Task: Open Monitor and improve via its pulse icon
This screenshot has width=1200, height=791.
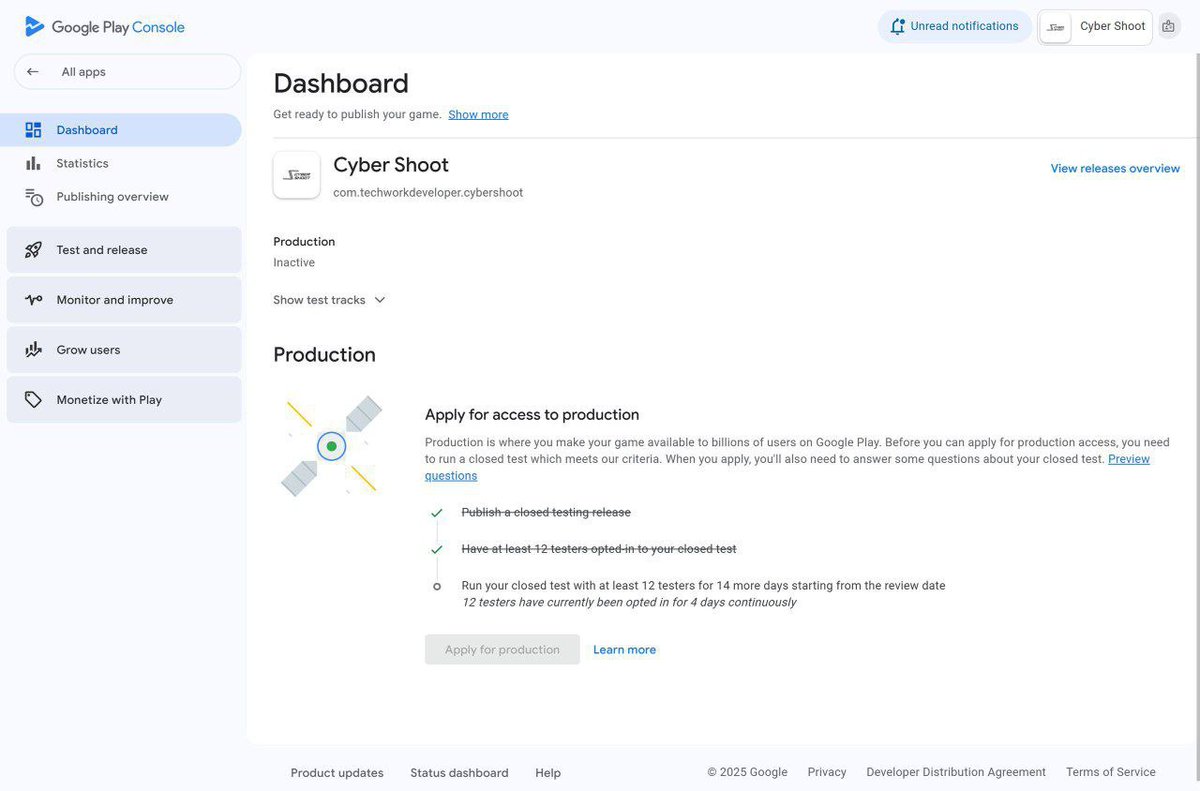Action: point(33,299)
